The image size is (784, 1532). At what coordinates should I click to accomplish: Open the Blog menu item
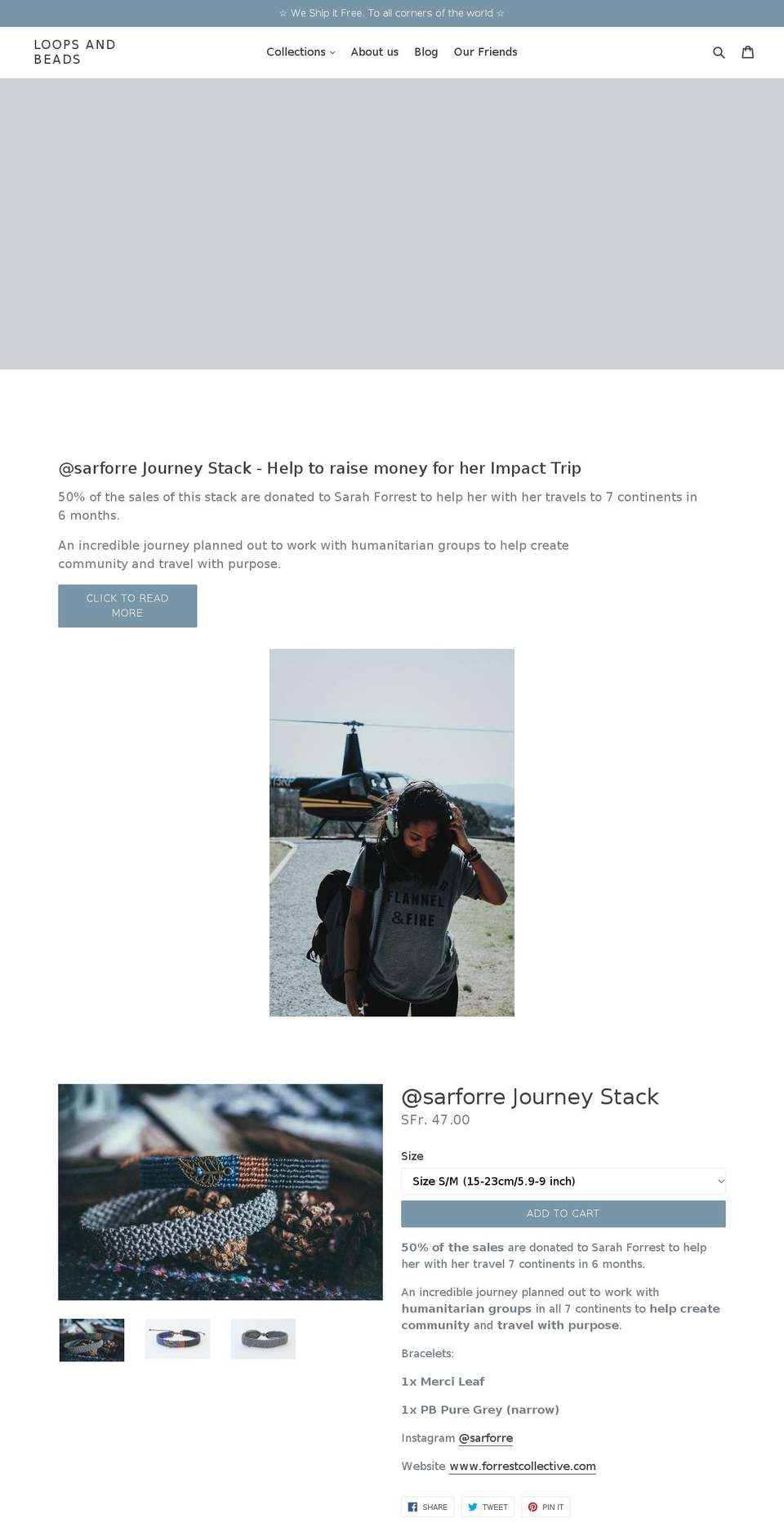point(426,52)
